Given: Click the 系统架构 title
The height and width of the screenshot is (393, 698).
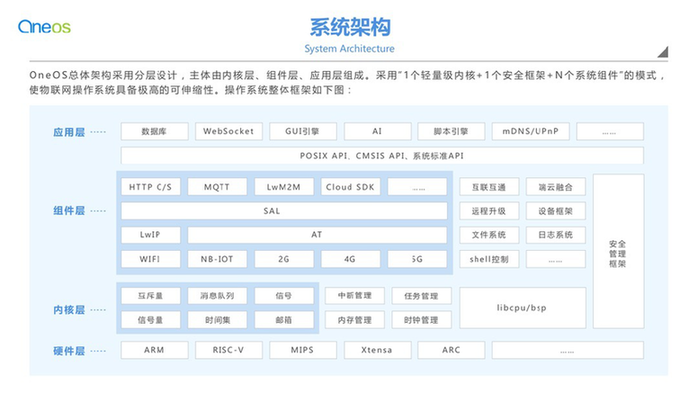Looking at the screenshot, I should 350,27.
